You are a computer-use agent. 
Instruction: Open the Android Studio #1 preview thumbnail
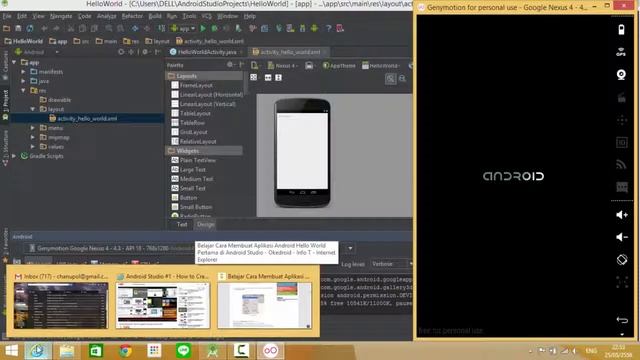[x=162, y=306]
